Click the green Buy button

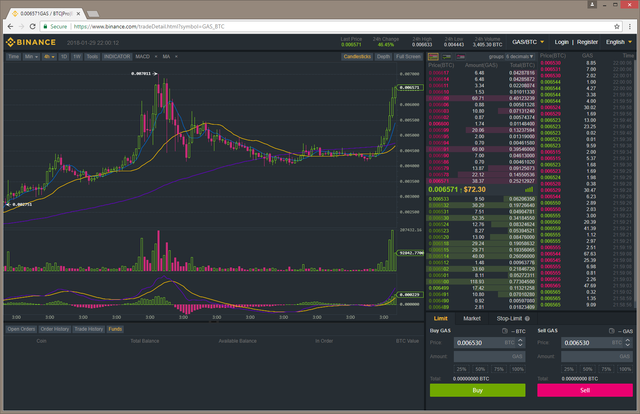(x=478, y=390)
